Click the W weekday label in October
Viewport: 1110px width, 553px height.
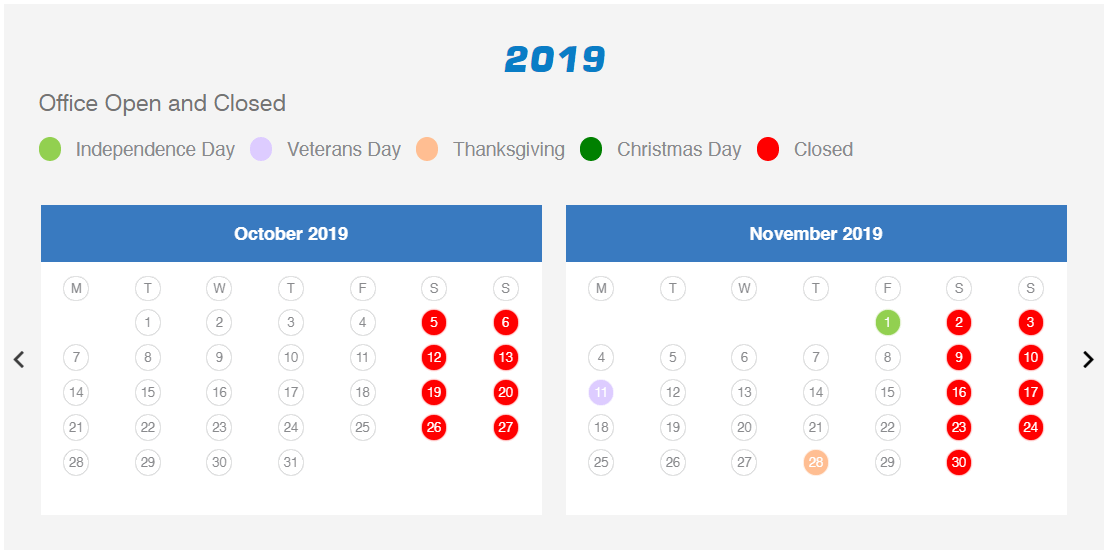(x=219, y=288)
